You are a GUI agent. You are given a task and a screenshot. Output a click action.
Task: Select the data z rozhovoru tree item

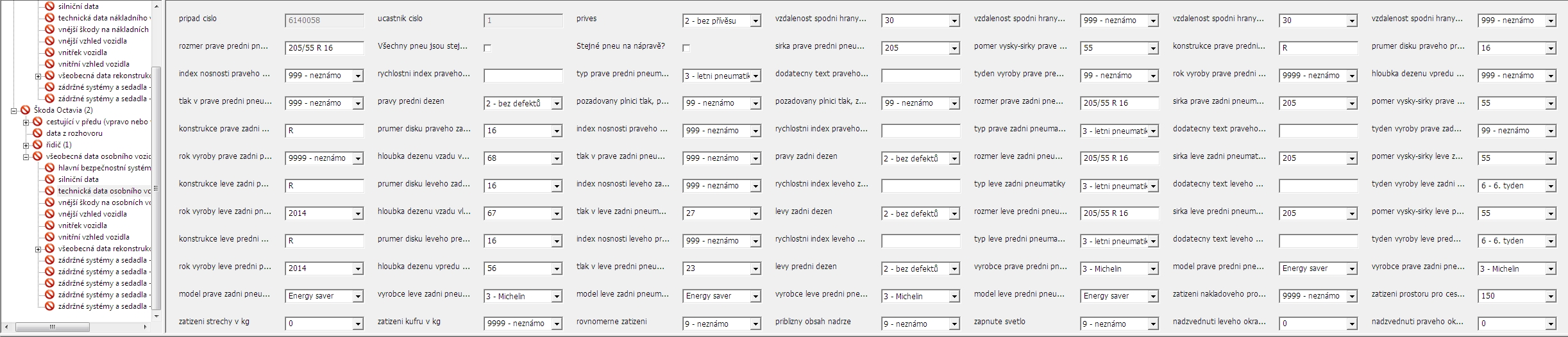(74, 133)
